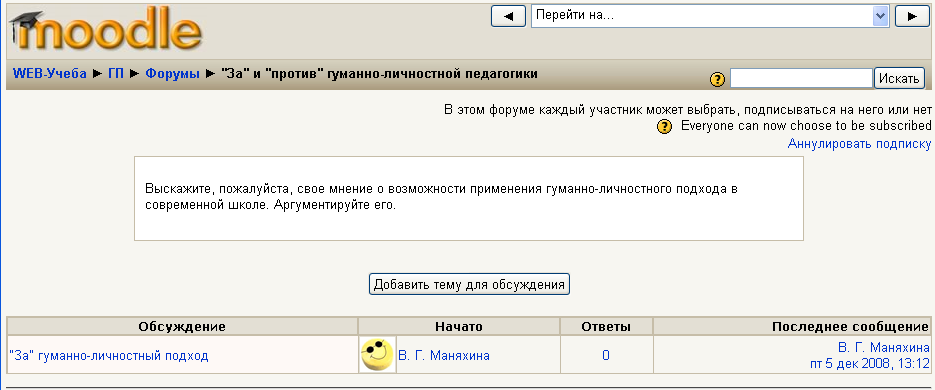Expand the 'Перейти на...' dropdown arrow
935x390 pixels.
pos(880,16)
